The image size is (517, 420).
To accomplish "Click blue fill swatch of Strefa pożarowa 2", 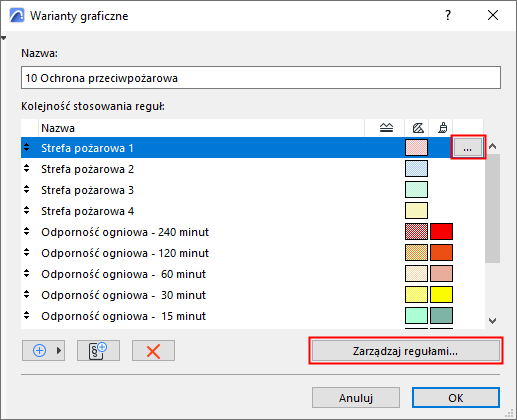I will pos(416,169).
